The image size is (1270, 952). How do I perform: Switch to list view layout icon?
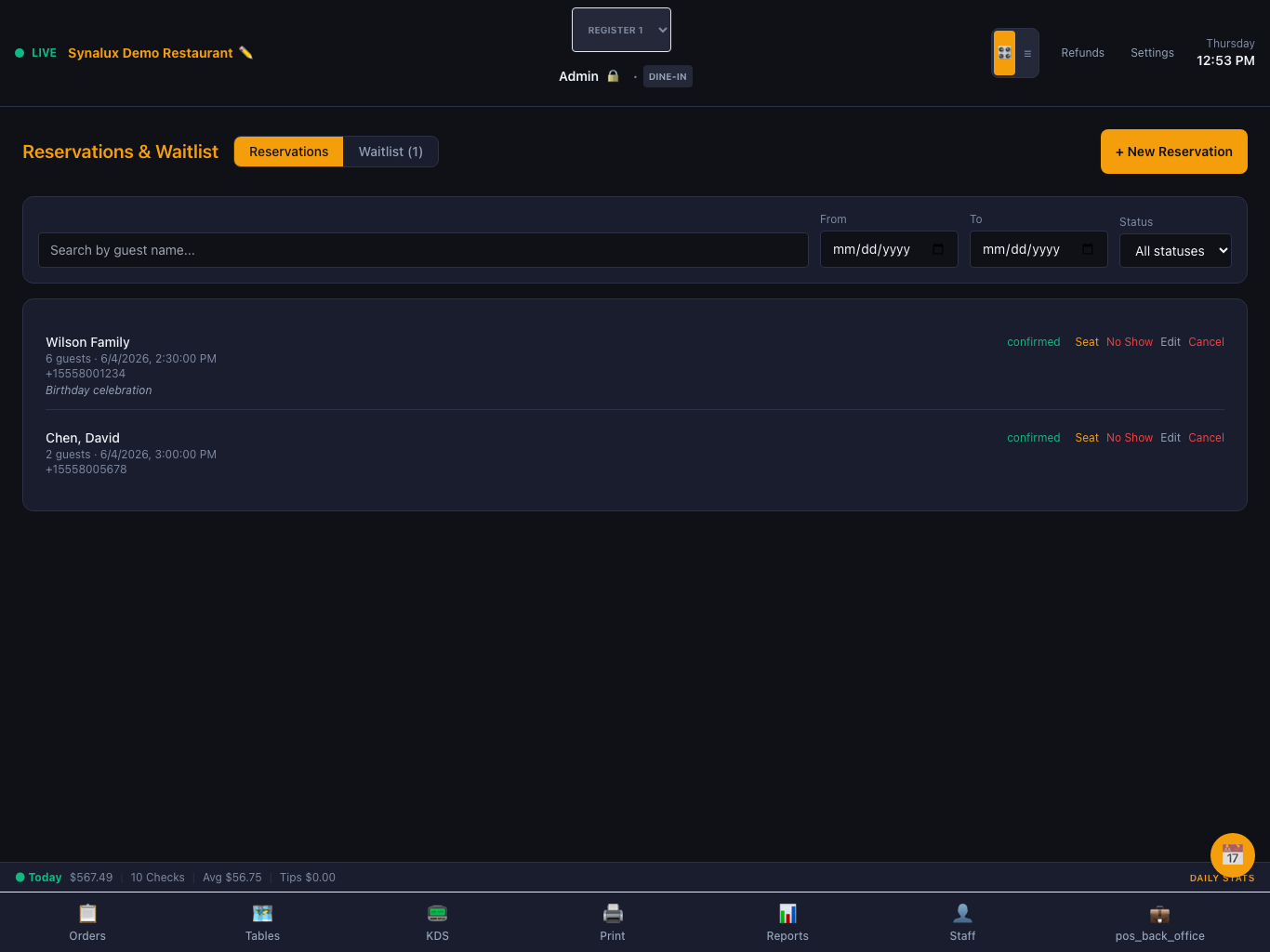coord(1027,53)
